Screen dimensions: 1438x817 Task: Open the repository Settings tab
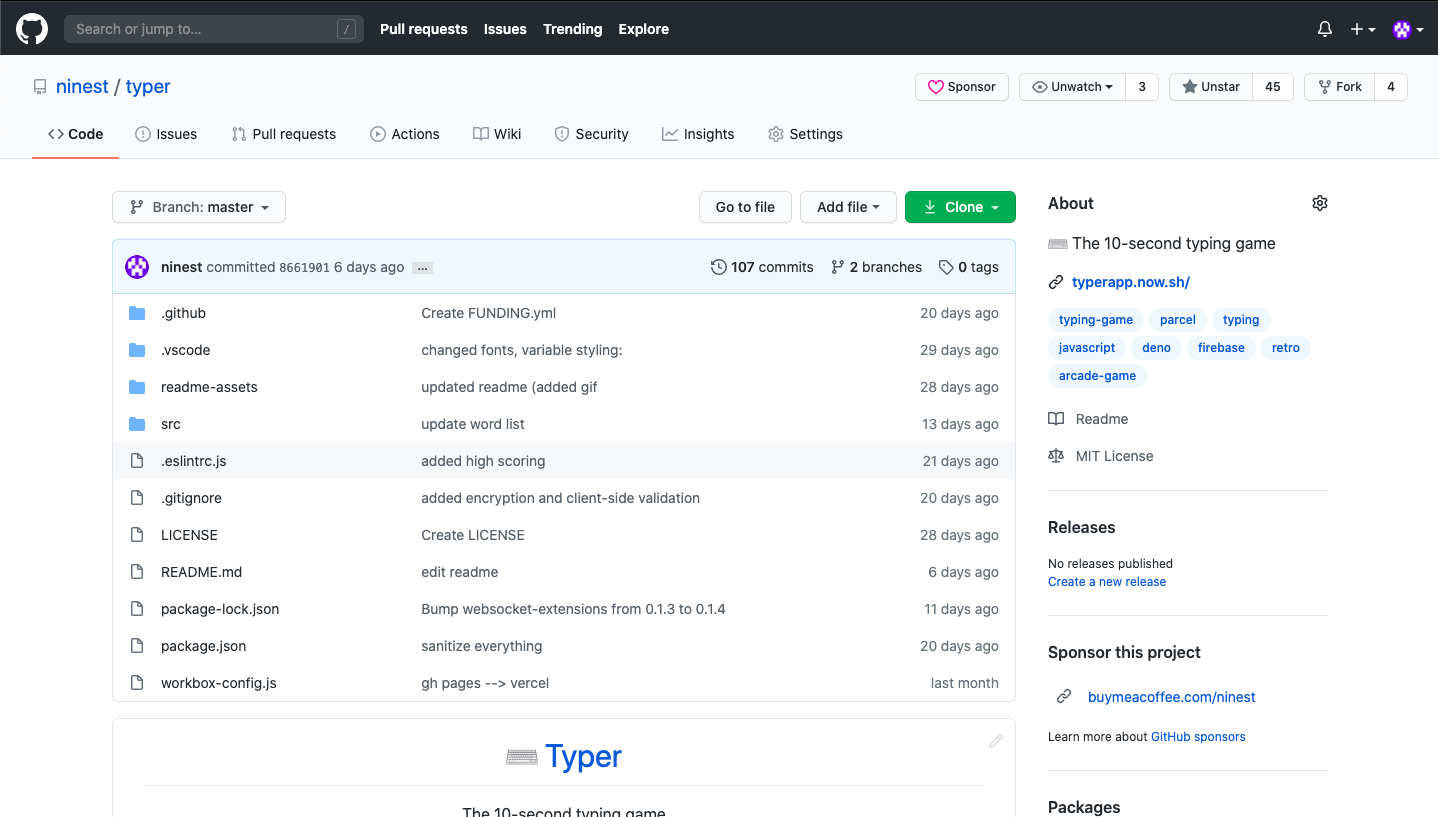pyautogui.click(x=805, y=134)
